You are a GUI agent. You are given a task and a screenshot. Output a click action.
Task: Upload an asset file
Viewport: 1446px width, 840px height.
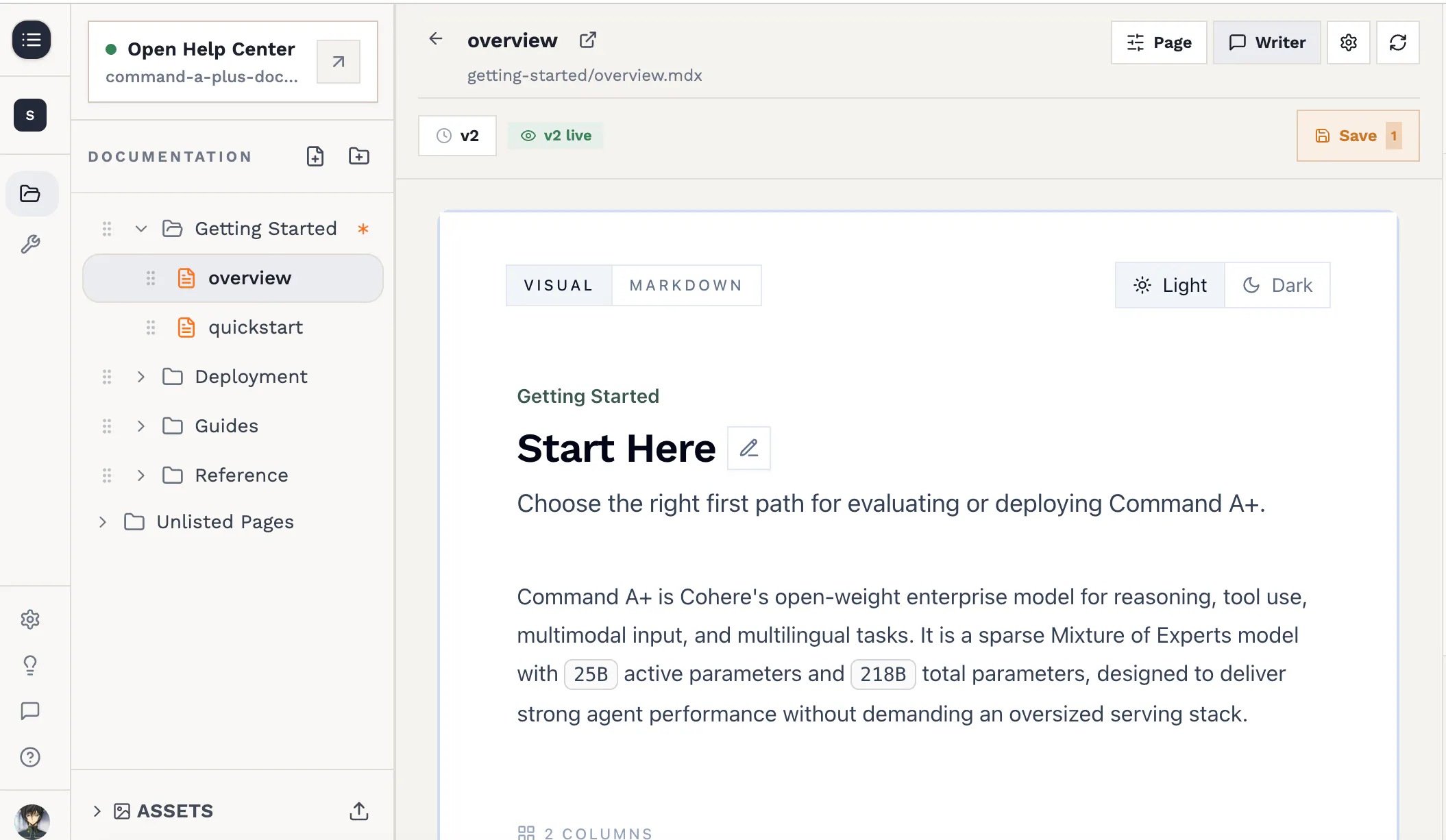click(359, 811)
